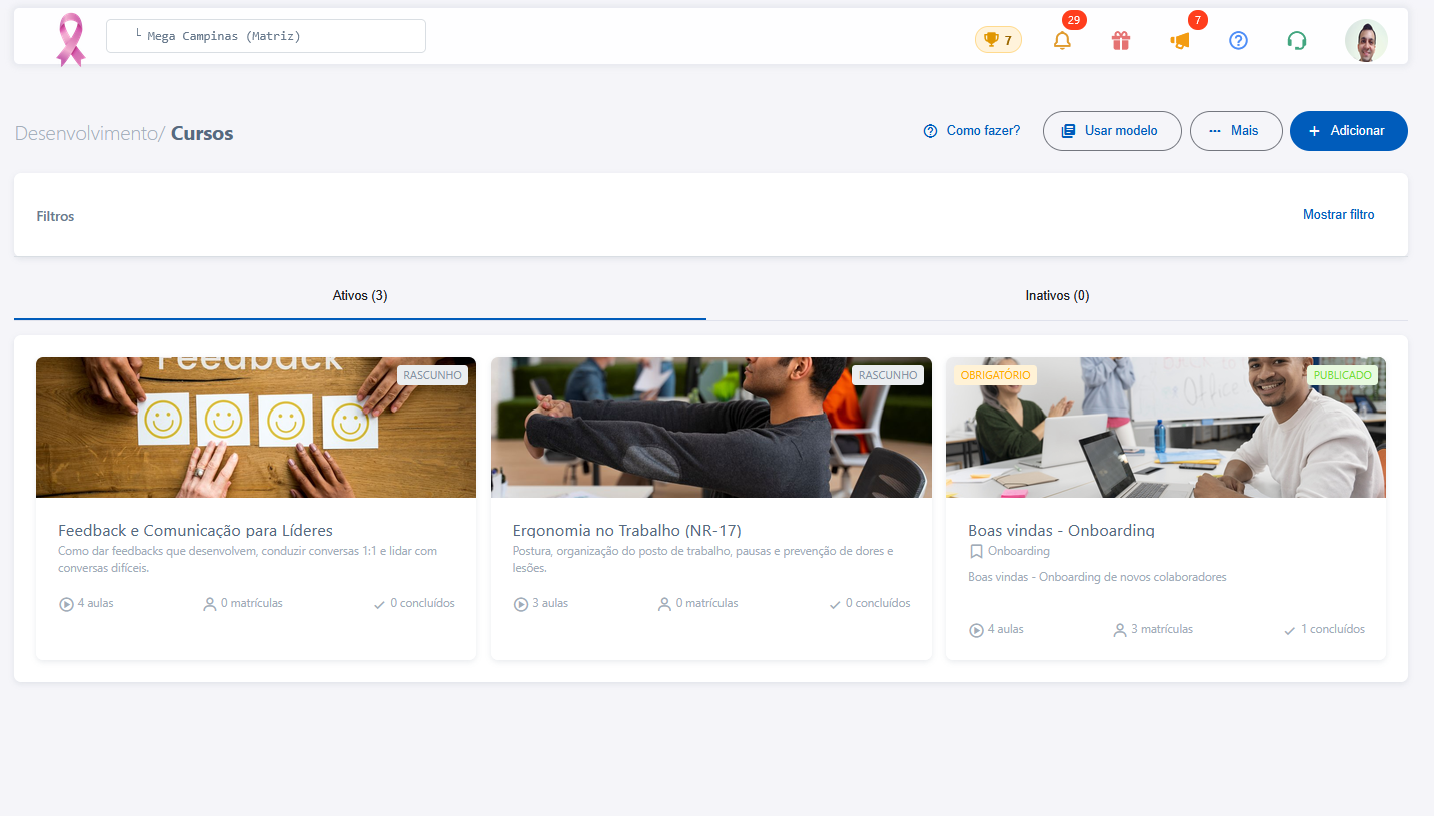Select the Mega Campinas (Matriz) company field
This screenshot has width=1434, height=816.
[x=266, y=36]
